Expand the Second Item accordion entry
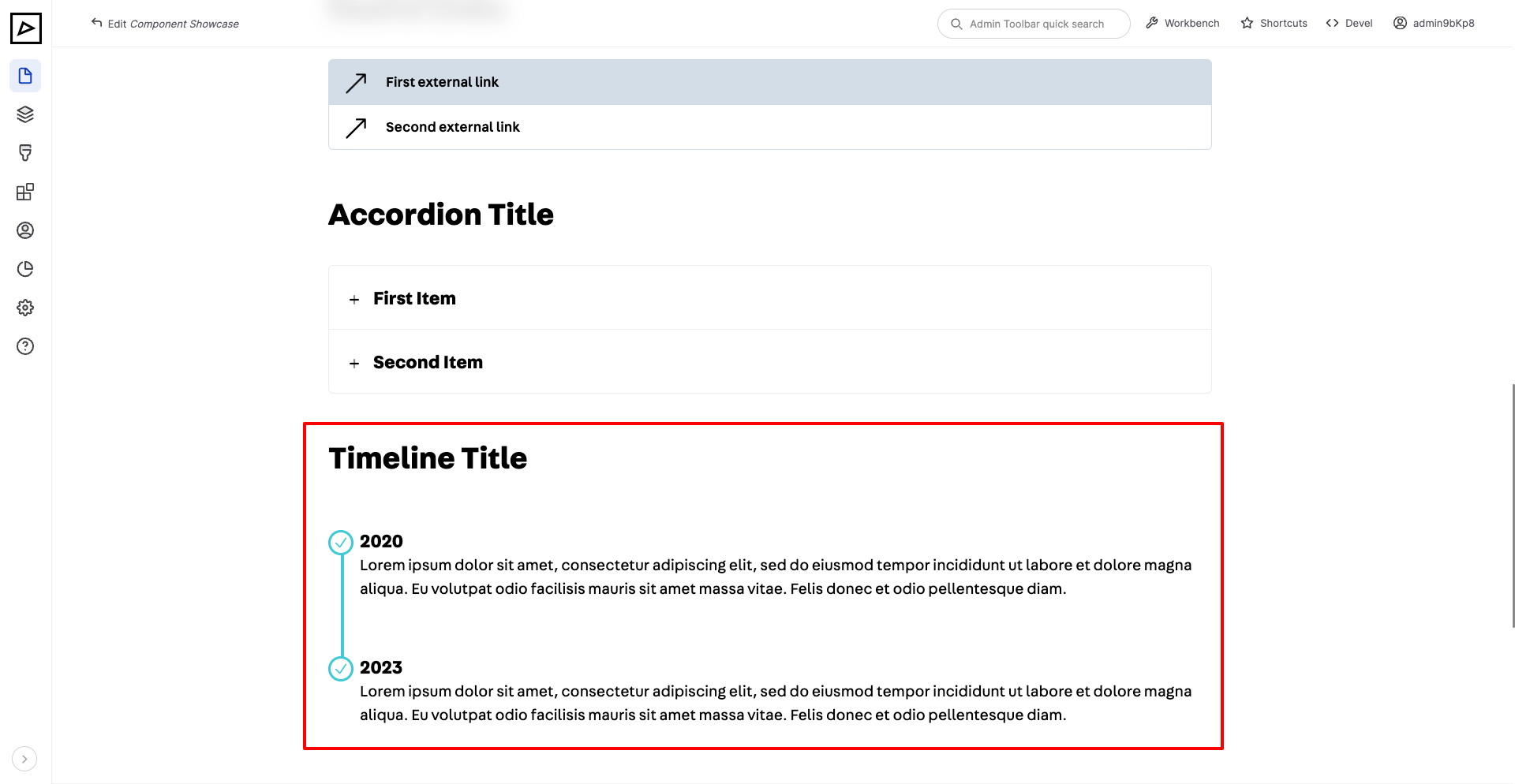 (428, 362)
